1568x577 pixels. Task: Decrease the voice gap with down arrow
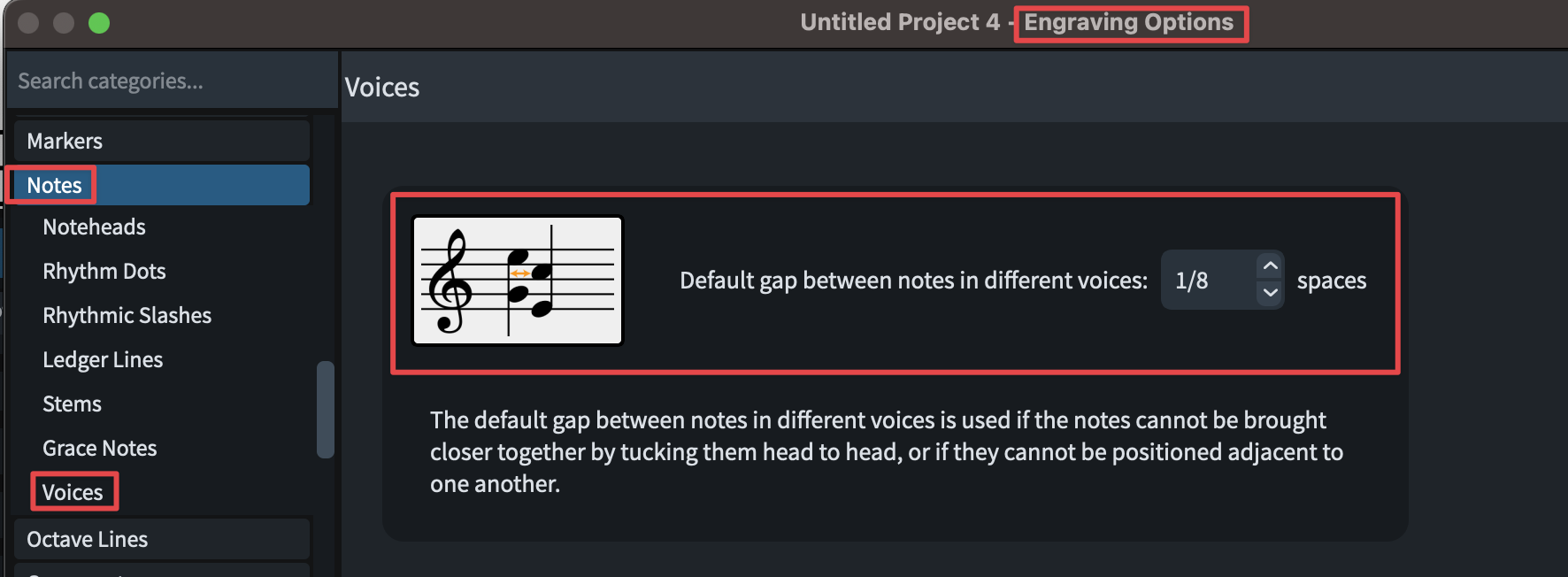1270,293
